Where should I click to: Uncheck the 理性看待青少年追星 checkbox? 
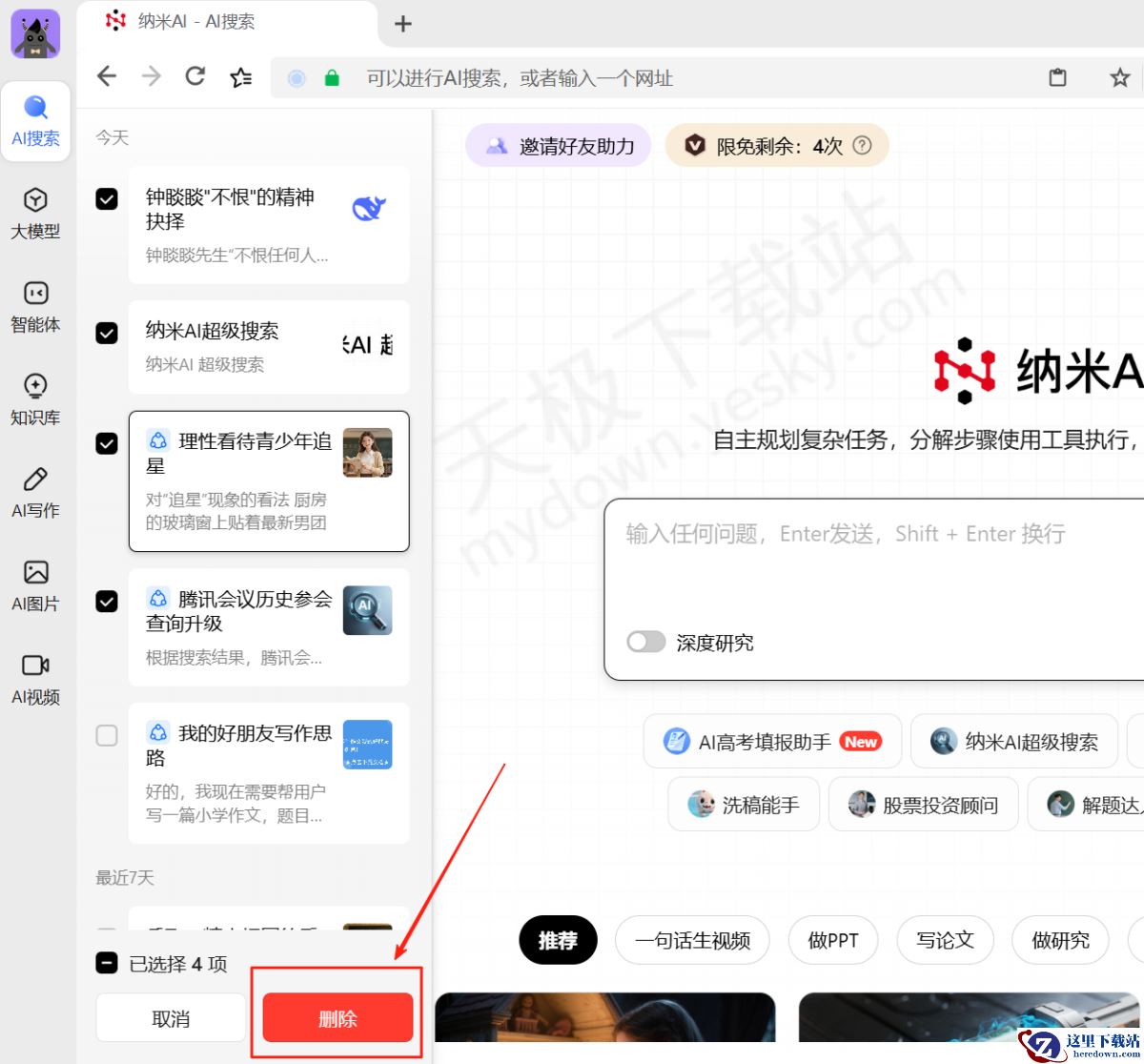click(107, 443)
